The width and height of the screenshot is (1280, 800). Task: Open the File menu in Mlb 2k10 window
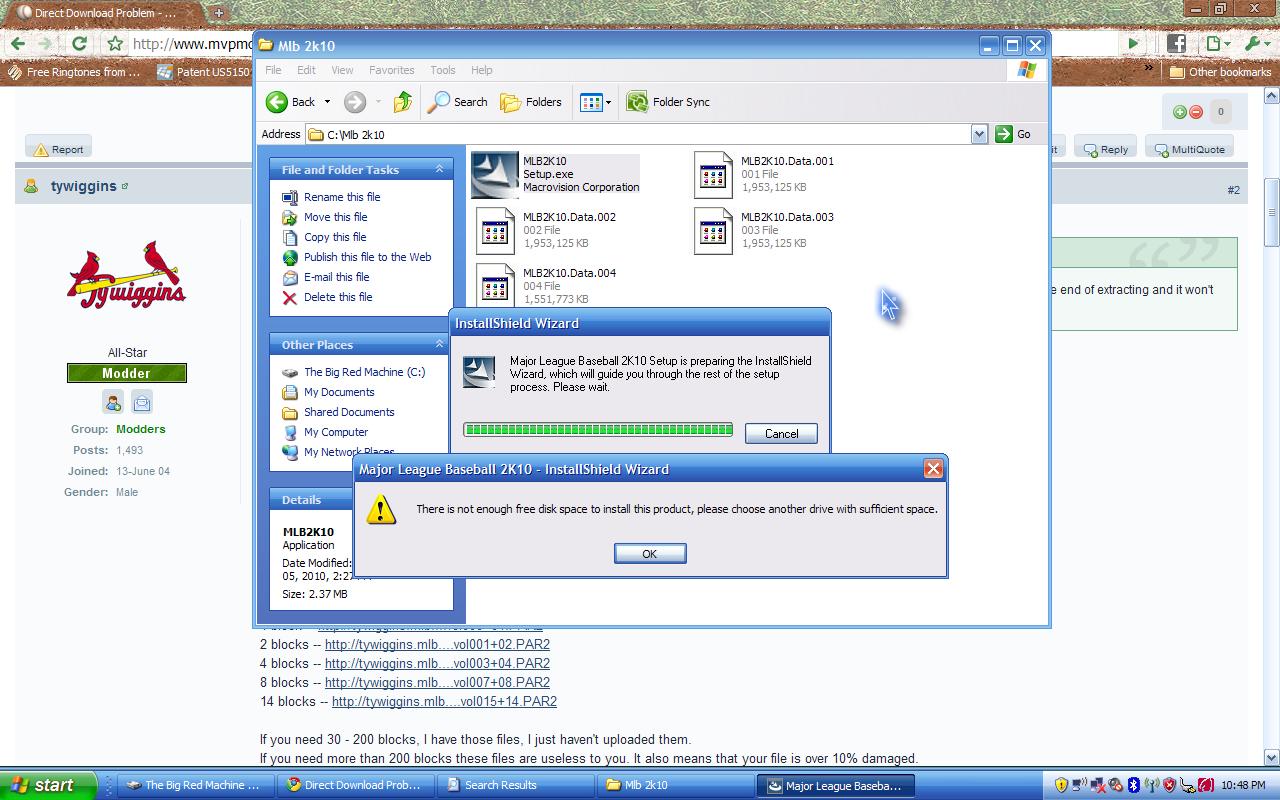(273, 70)
